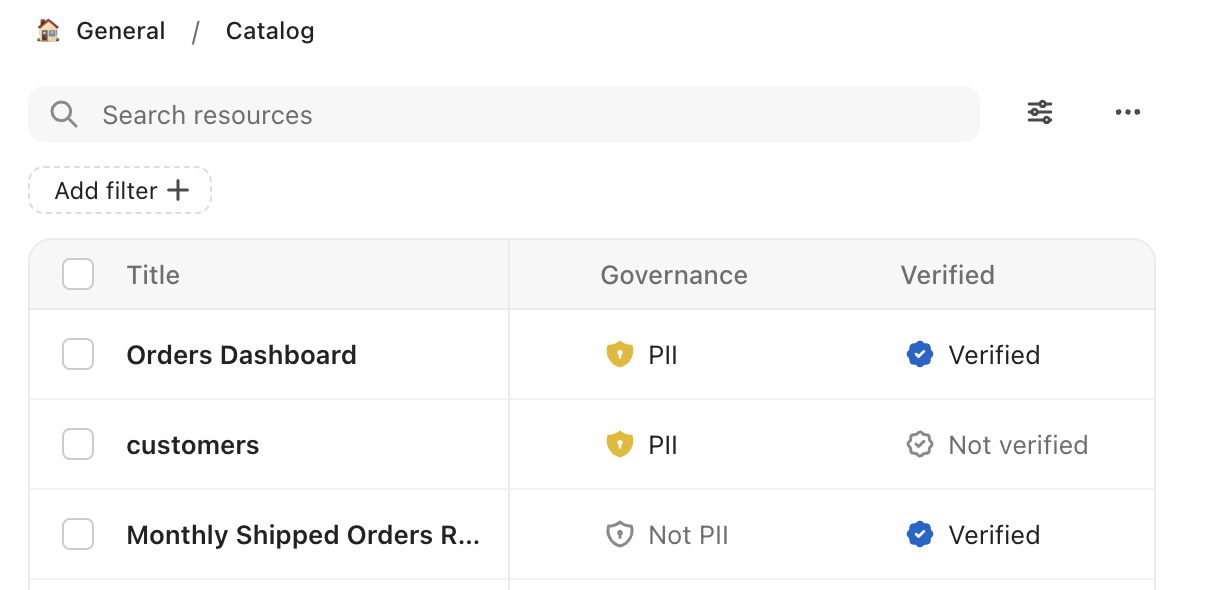
Task: Open the display settings sliders icon
Action: 1040,112
